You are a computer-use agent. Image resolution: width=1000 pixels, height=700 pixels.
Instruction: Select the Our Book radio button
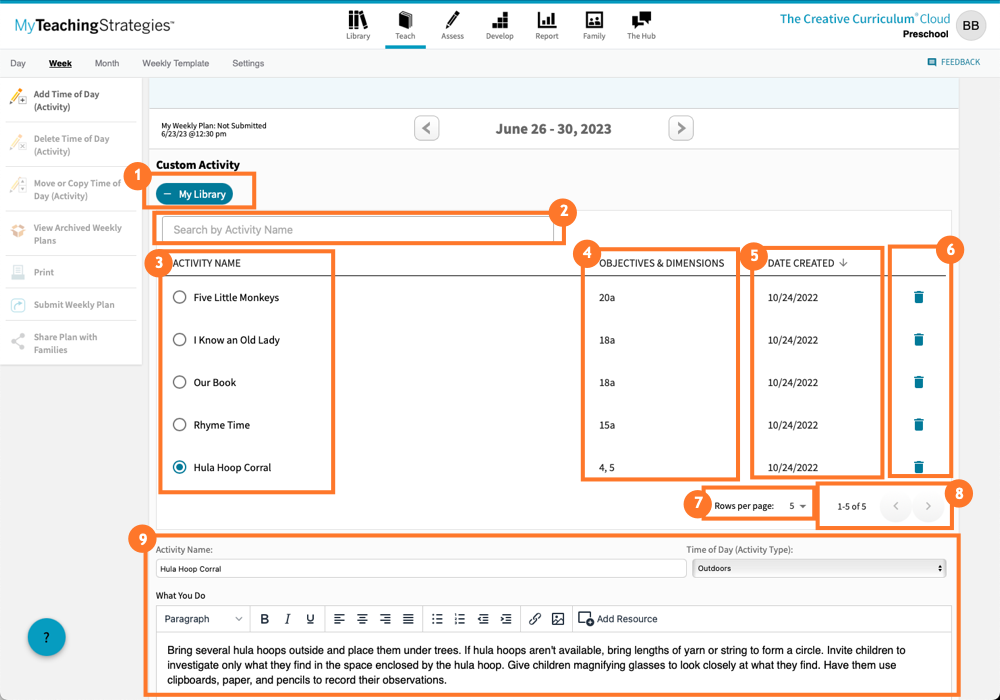coord(180,382)
